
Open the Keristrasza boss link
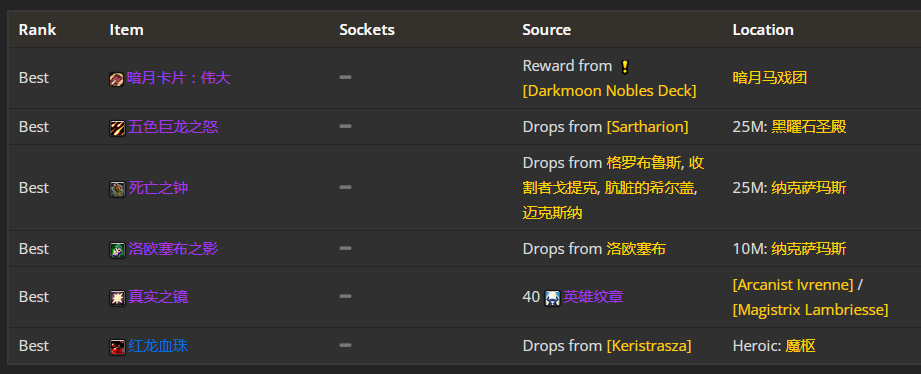648,346
